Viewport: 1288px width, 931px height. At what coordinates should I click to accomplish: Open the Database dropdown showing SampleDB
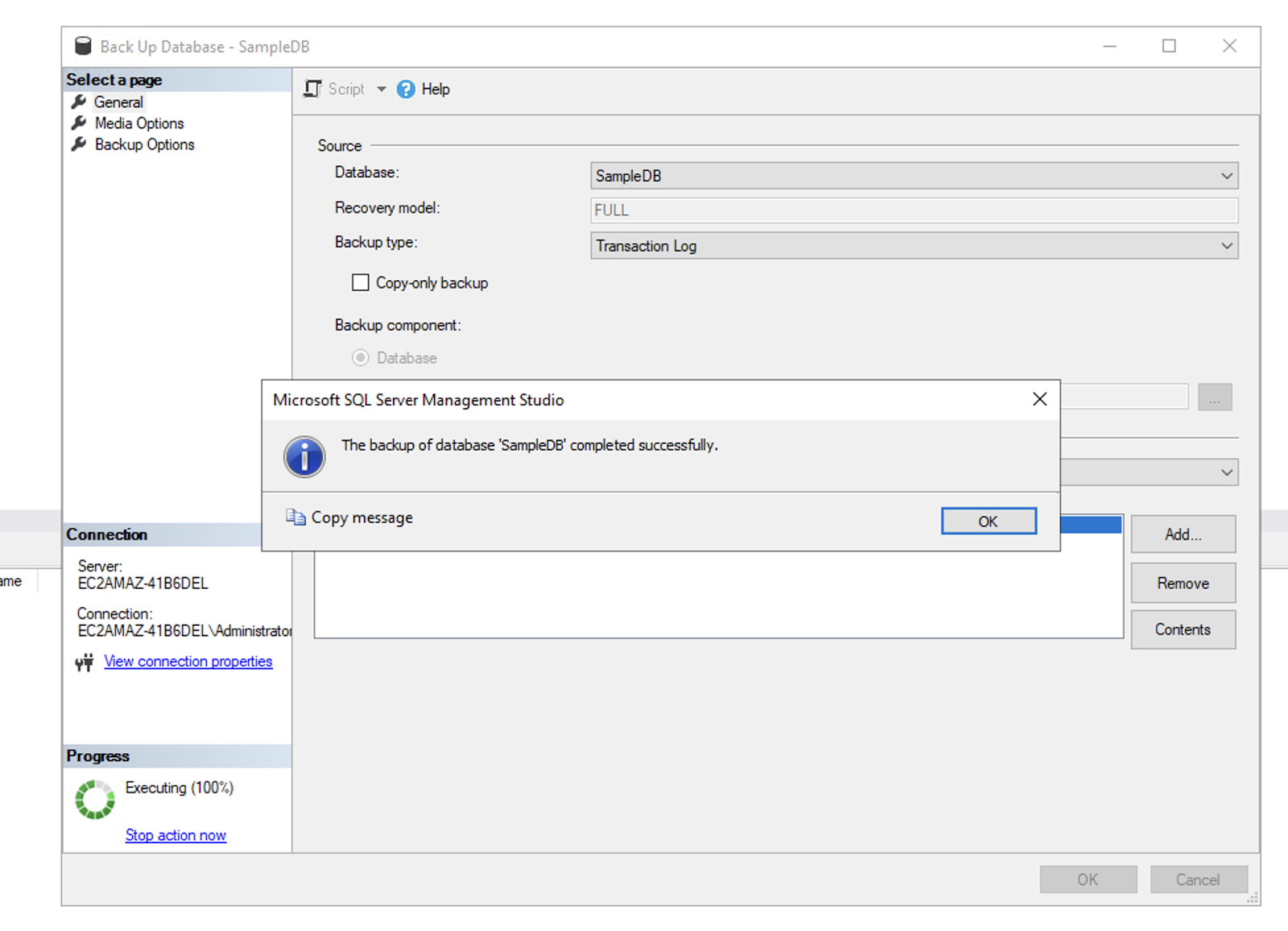[x=1227, y=175]
